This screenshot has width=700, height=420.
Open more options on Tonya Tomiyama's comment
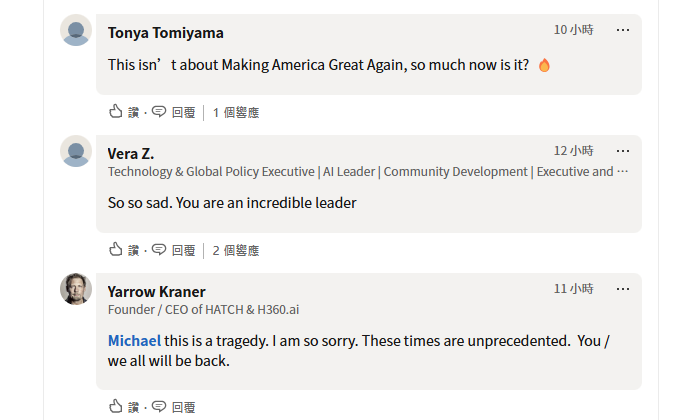[x=623, y=30]
